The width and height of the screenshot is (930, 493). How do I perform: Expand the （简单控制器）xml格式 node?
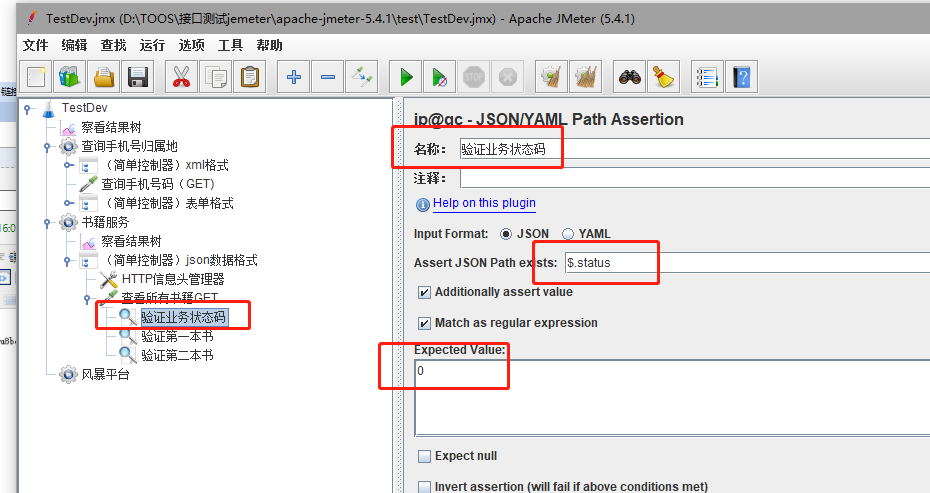click(x=68, y=166)
